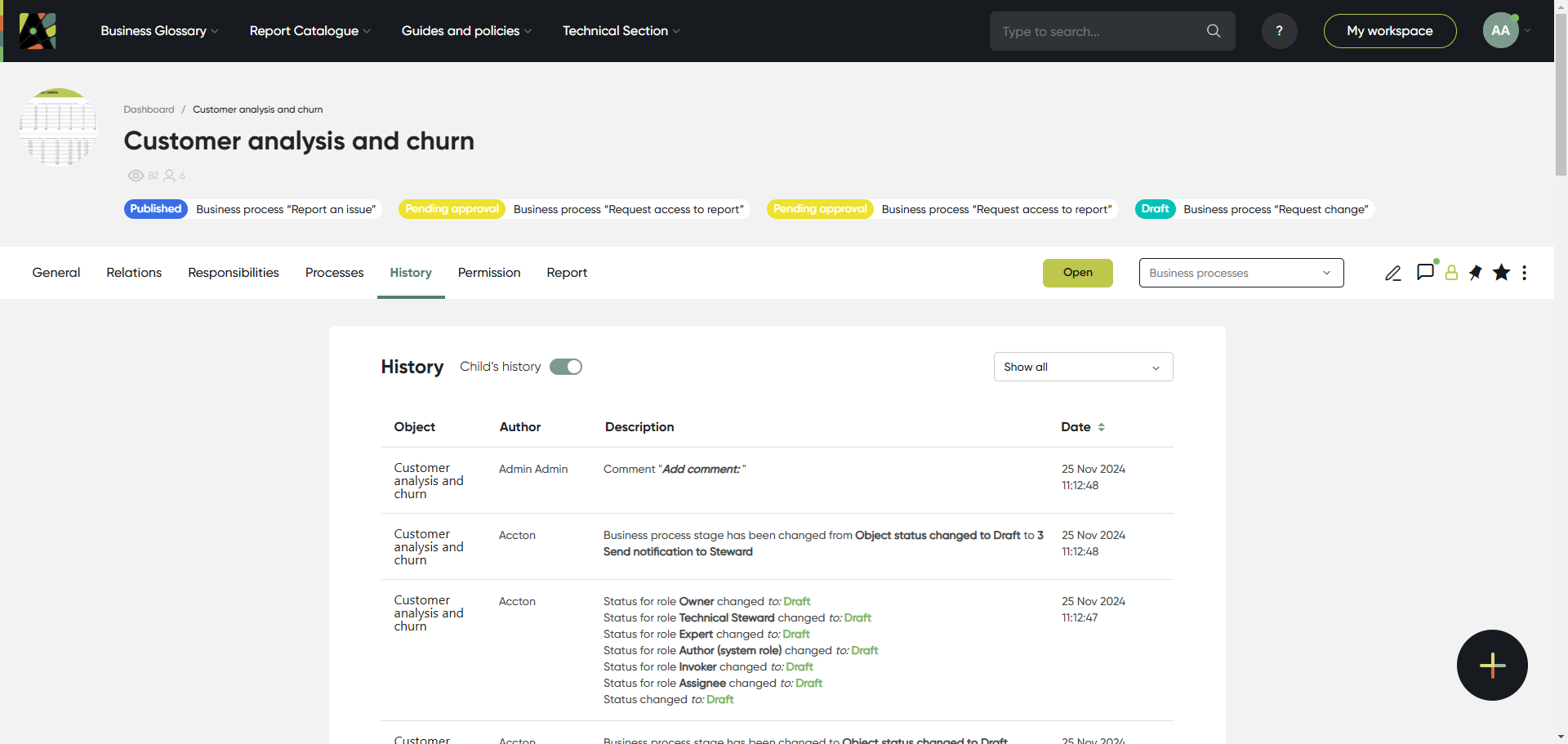Click the floating plus add button

tap(1492, 665)
